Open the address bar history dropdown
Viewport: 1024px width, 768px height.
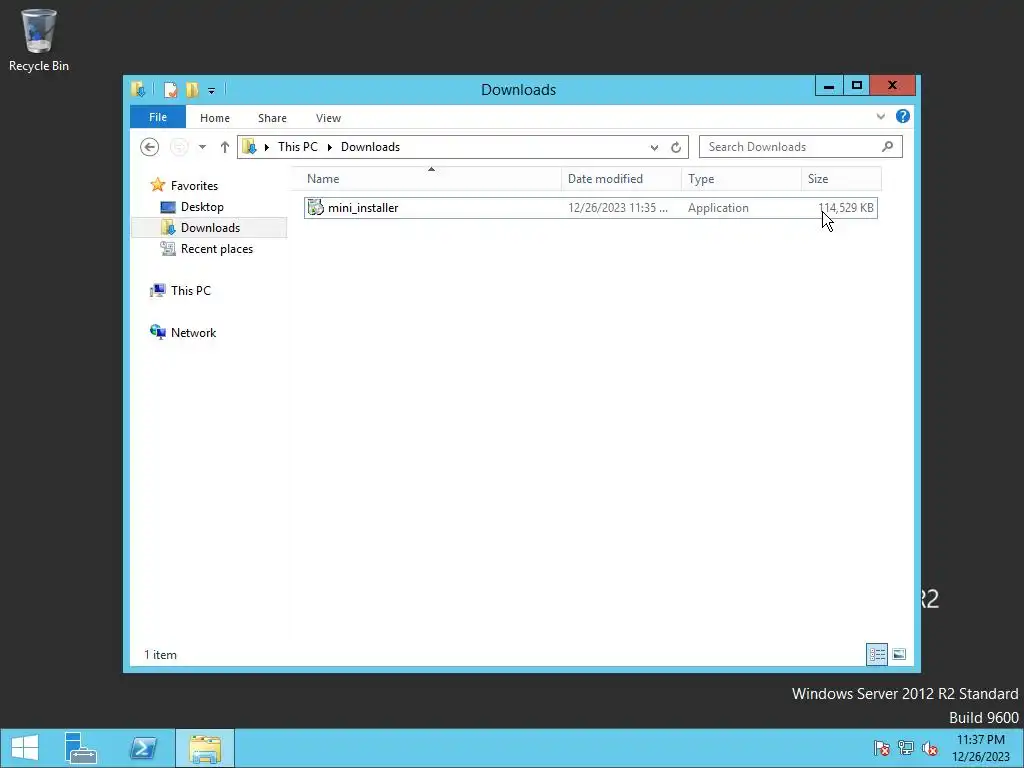(x=654, y=148)
